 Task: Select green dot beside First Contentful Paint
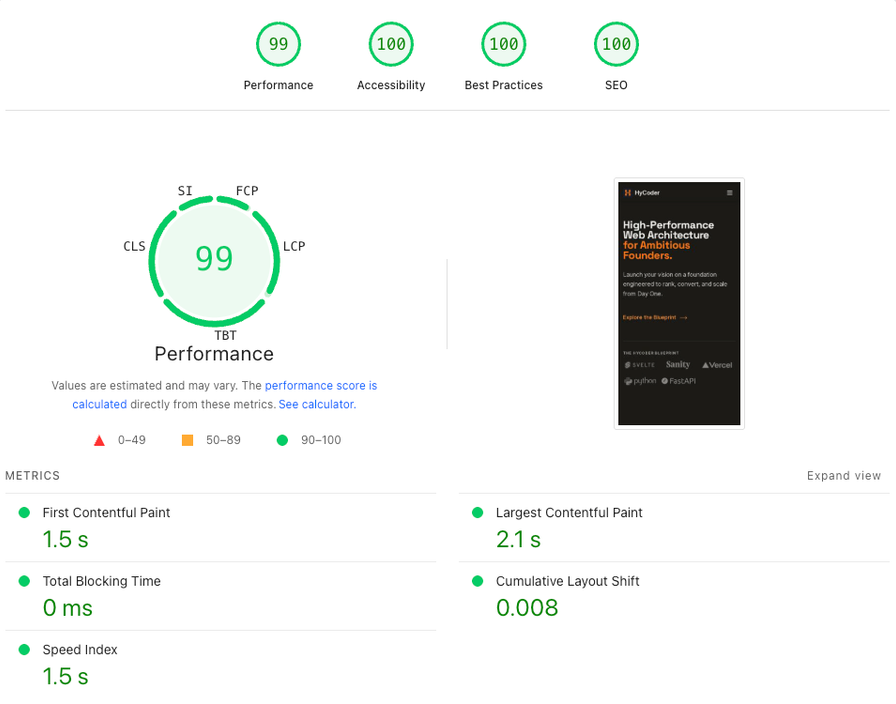(24, 512)
